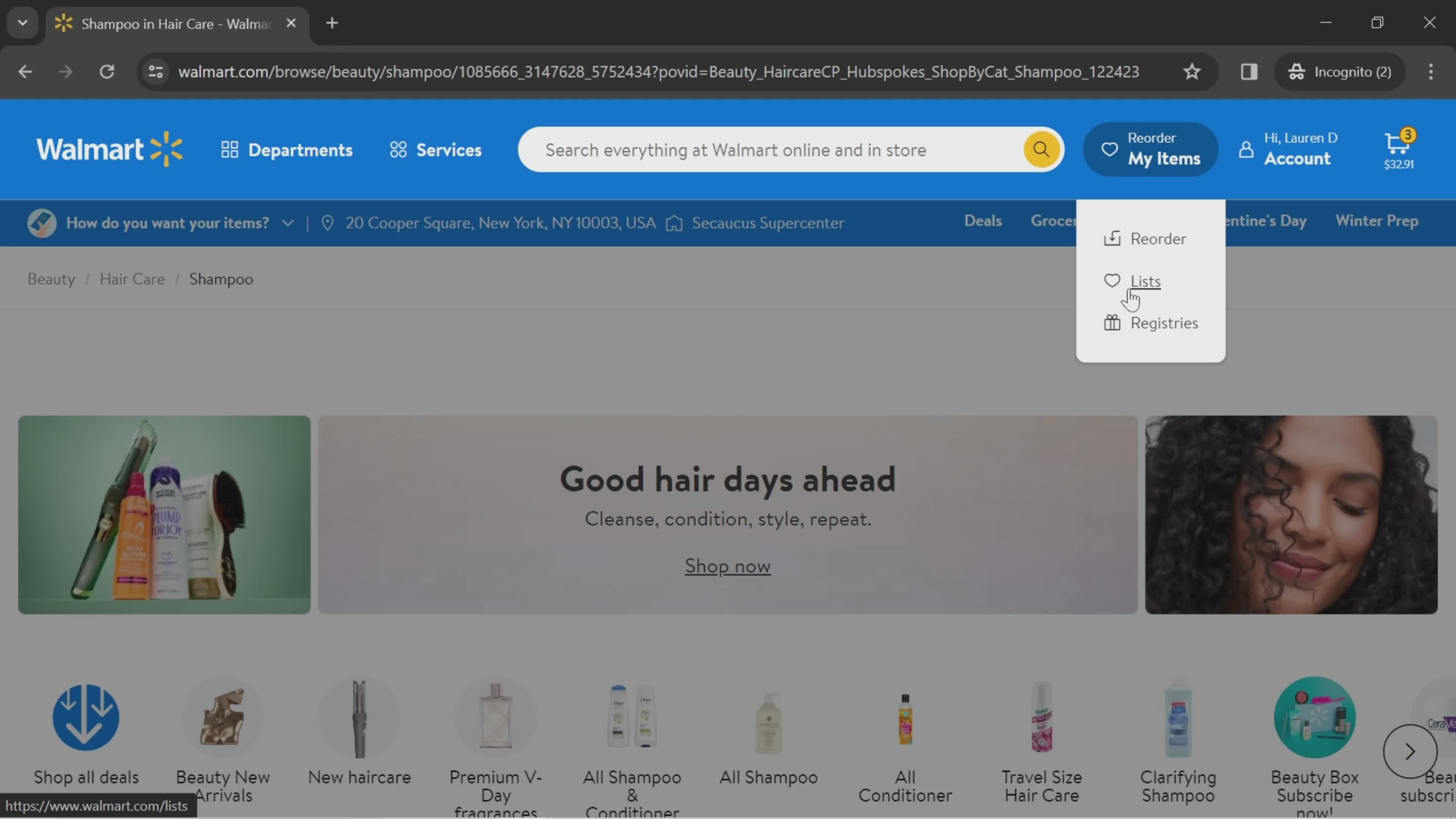Click the Shop now link
Image resolution: width=1456 pixels, height=819 pixels.
click(727, 565)
